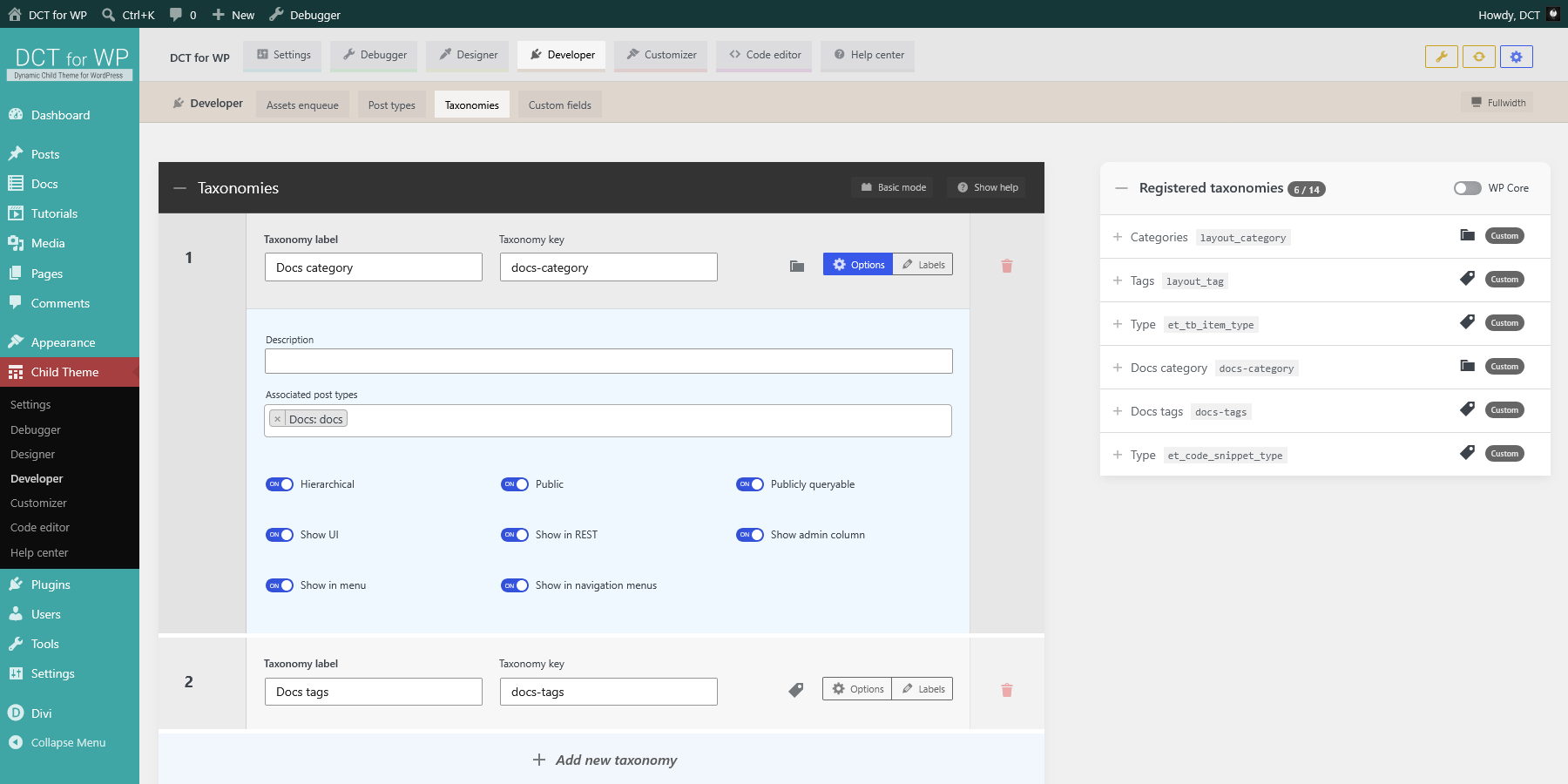Toggle Show in REST switch
The image size is (1568, 784).
pyautogui.click(x=515, y=535)
